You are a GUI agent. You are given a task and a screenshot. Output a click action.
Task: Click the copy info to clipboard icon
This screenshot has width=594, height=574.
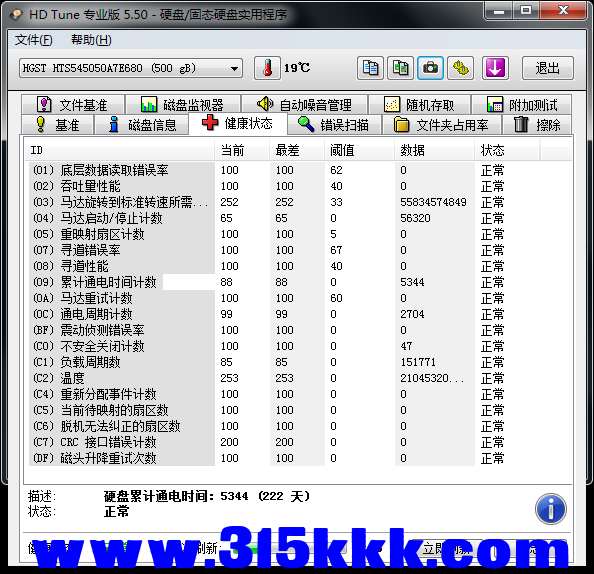point(370,68)
